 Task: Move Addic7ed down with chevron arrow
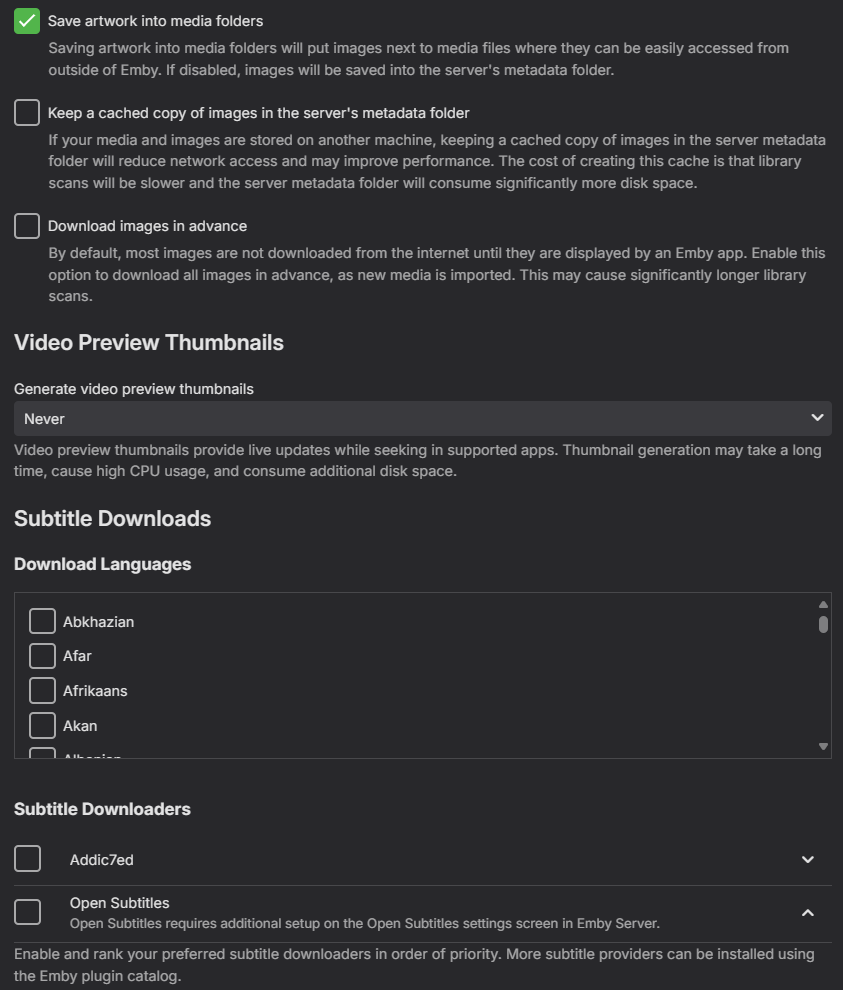(808, 859)
